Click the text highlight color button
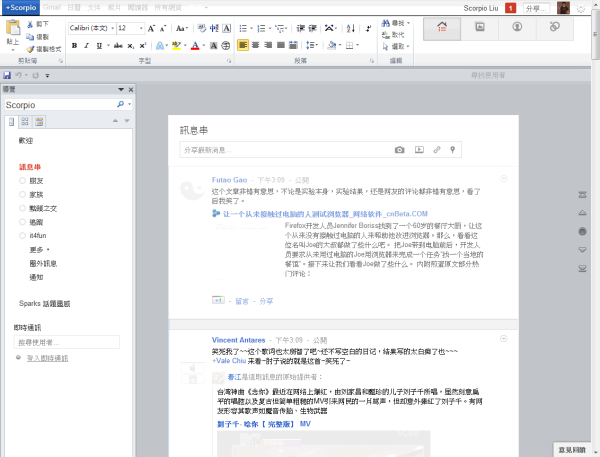Viewport: 600px width, 457px height. (x=177, y=45)
